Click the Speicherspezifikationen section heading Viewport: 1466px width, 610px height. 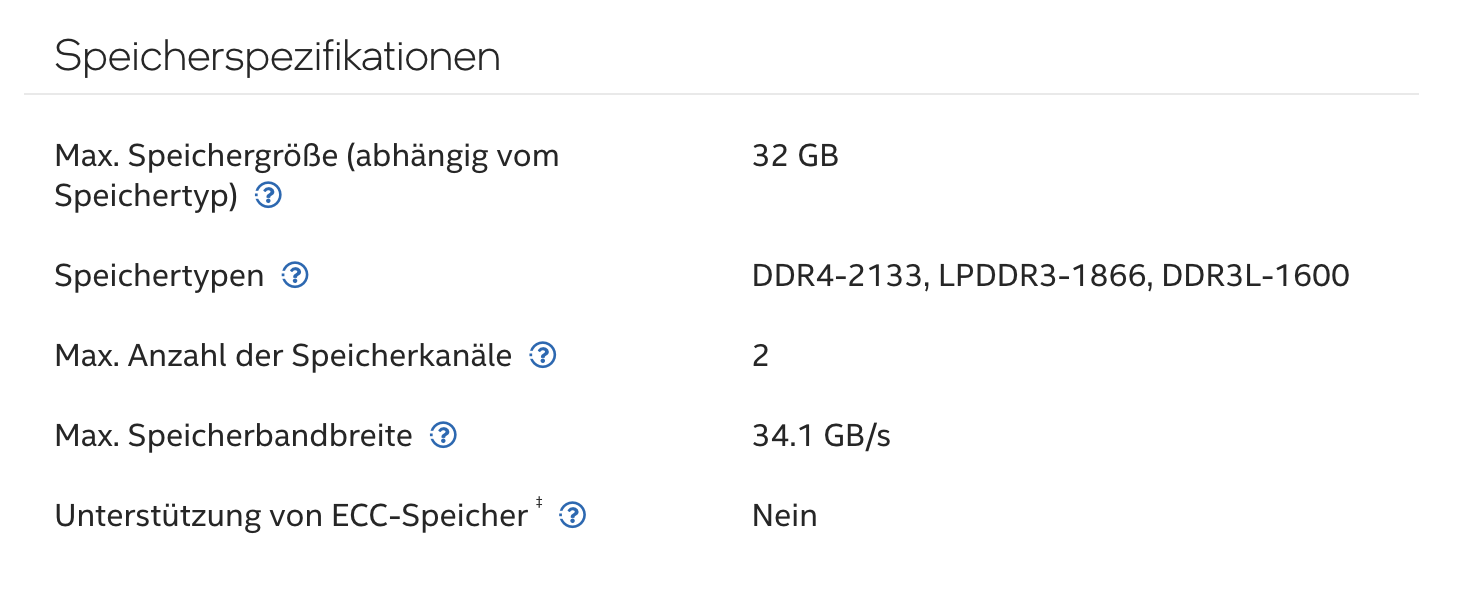(x=277, y=57)
